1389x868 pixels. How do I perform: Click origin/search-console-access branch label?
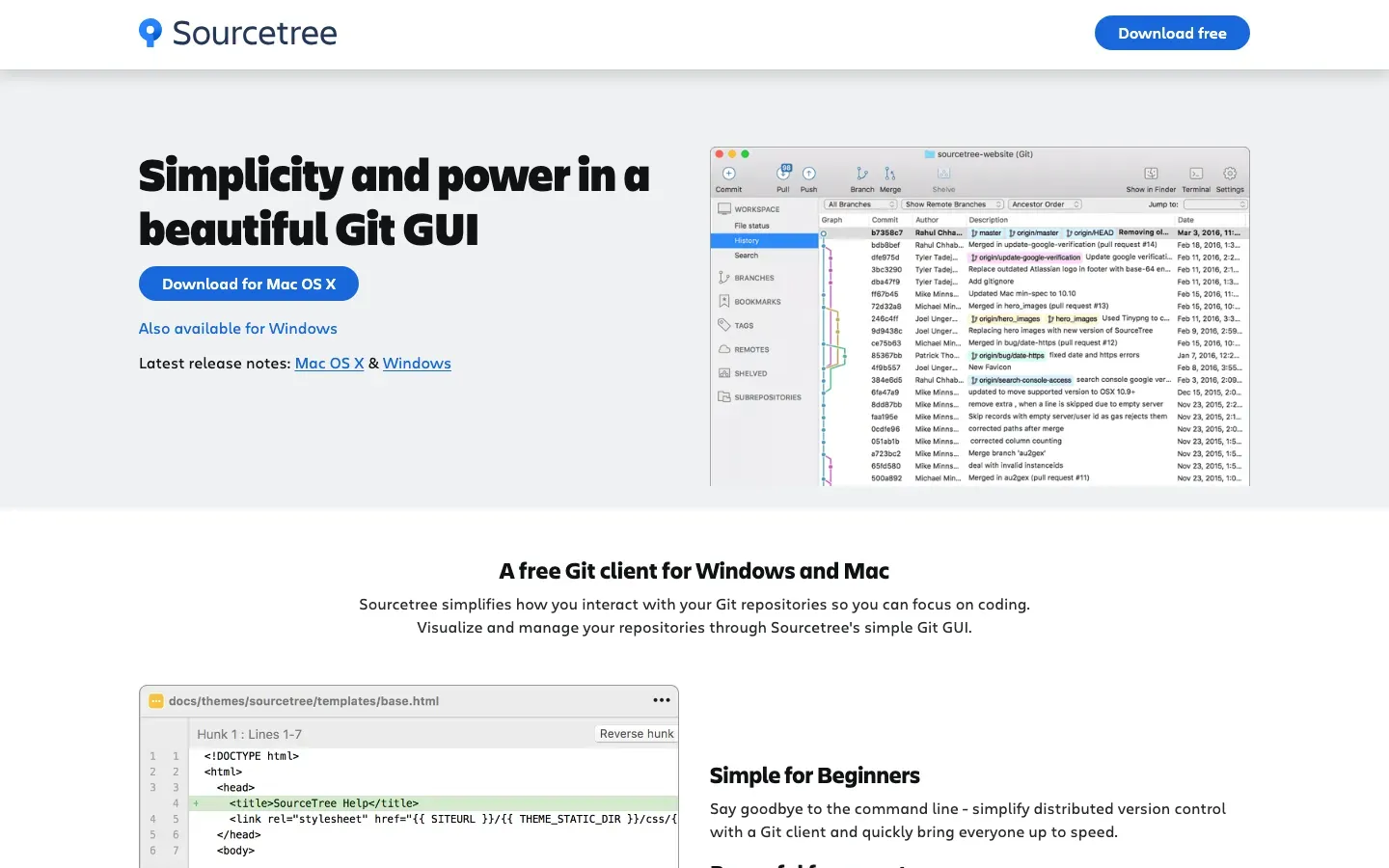(x=1021, y=380)
